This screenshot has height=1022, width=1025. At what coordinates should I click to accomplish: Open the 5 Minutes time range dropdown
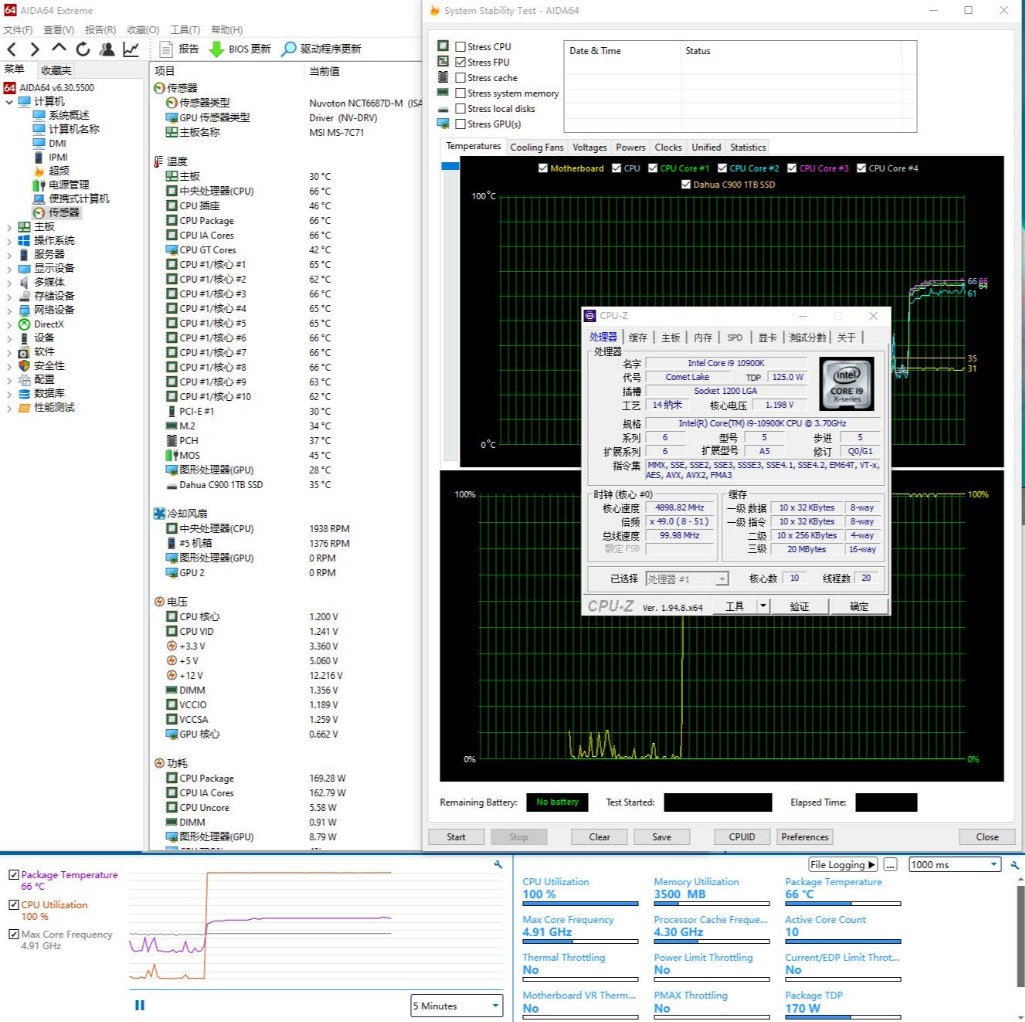(457, 1006)
